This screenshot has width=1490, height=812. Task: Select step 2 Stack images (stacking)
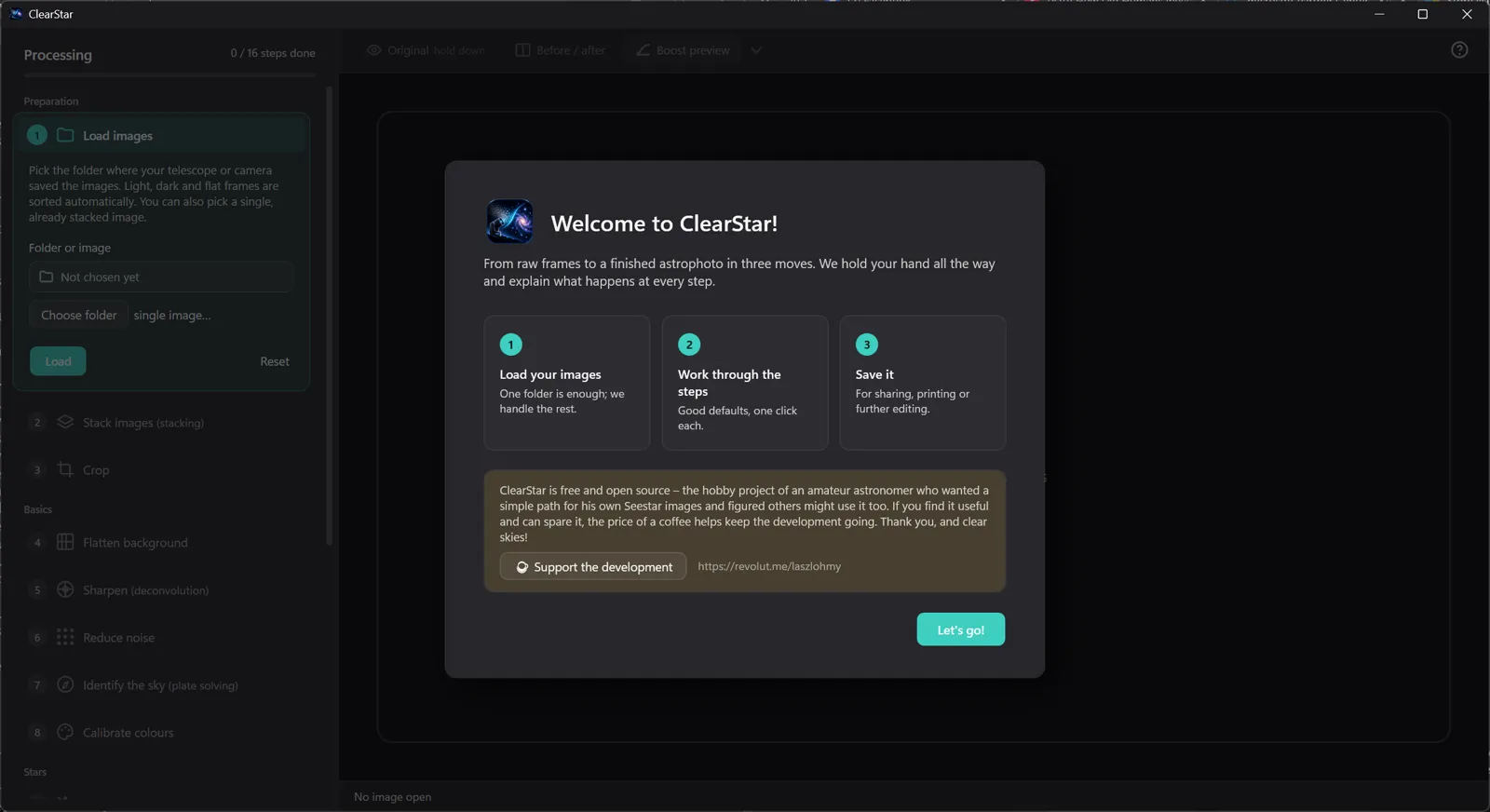162,422
